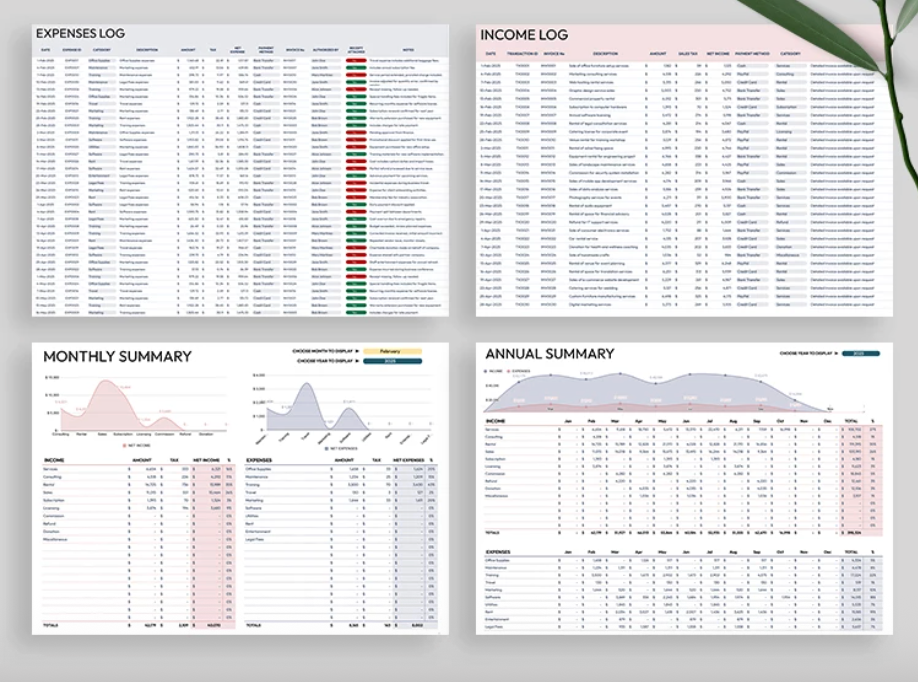This screenshot has height=682, width=918.
Task: Toggle the NET INCOME legend in the income chart
Action: pos(126,445)
